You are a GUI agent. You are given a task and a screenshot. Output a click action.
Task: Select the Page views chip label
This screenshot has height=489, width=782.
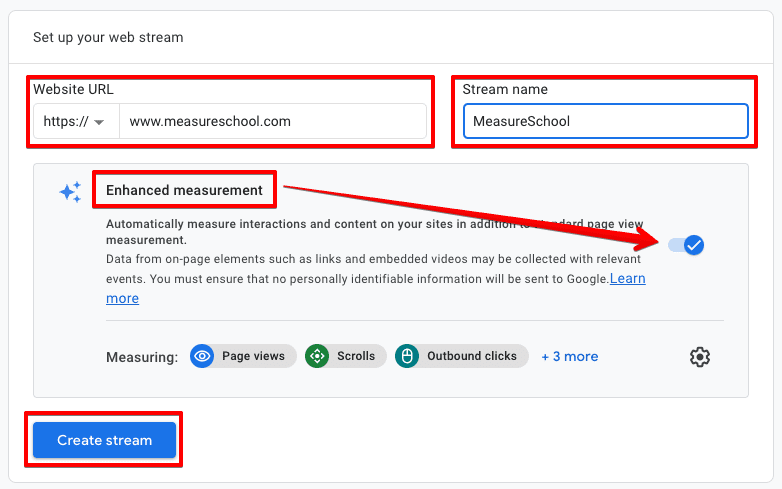pos(253,356)
